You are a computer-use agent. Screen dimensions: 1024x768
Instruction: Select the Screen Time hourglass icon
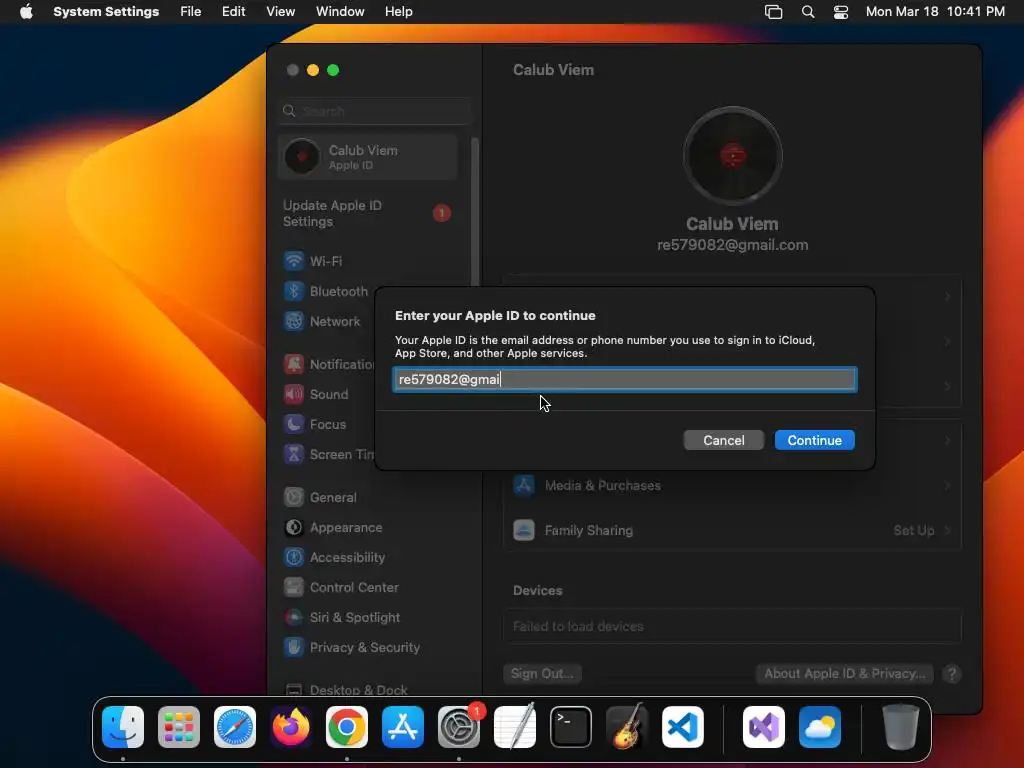[x=294, y=455]
